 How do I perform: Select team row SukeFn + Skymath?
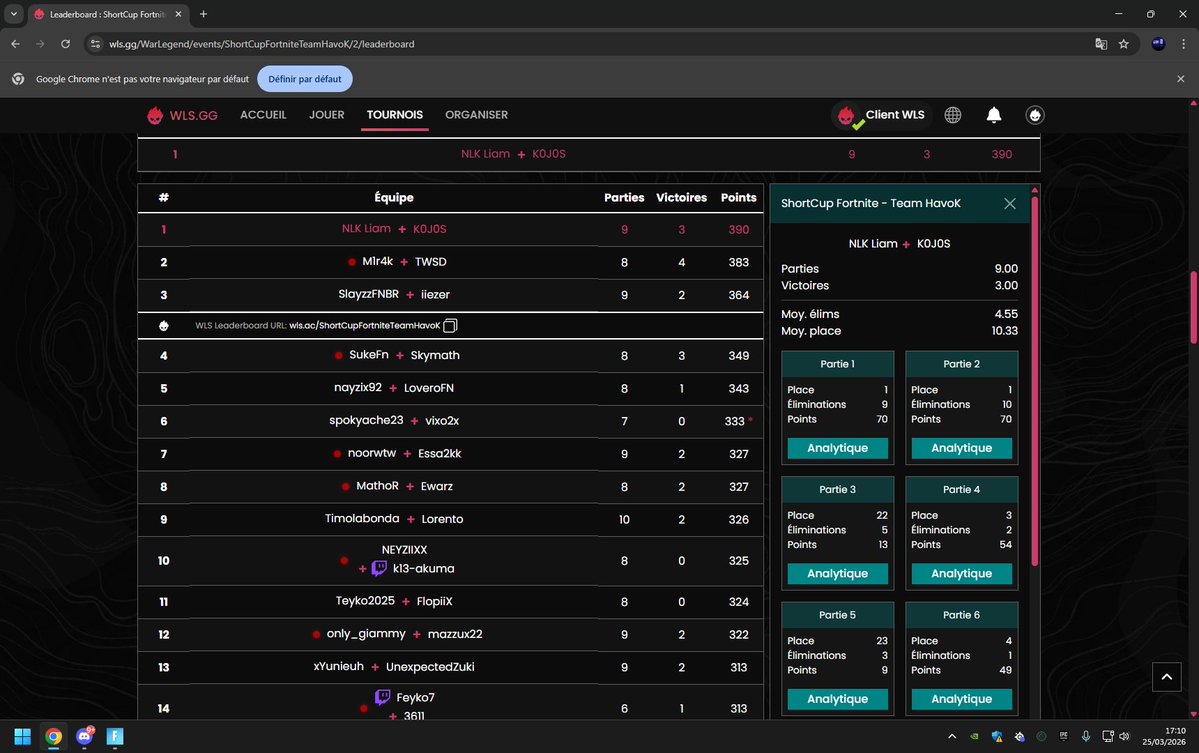coord(450,355)
